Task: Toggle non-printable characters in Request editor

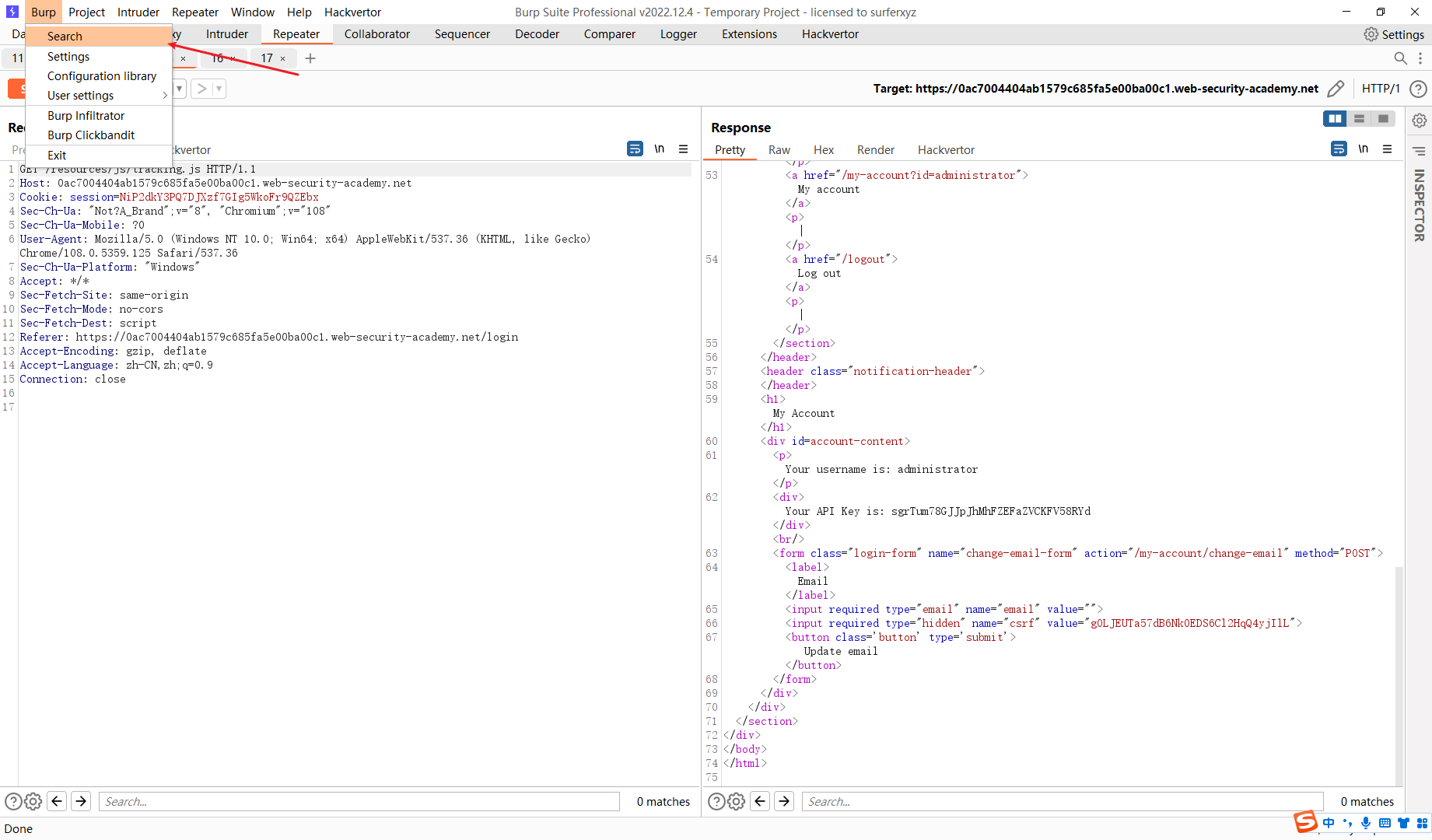Action: [660, 149]
